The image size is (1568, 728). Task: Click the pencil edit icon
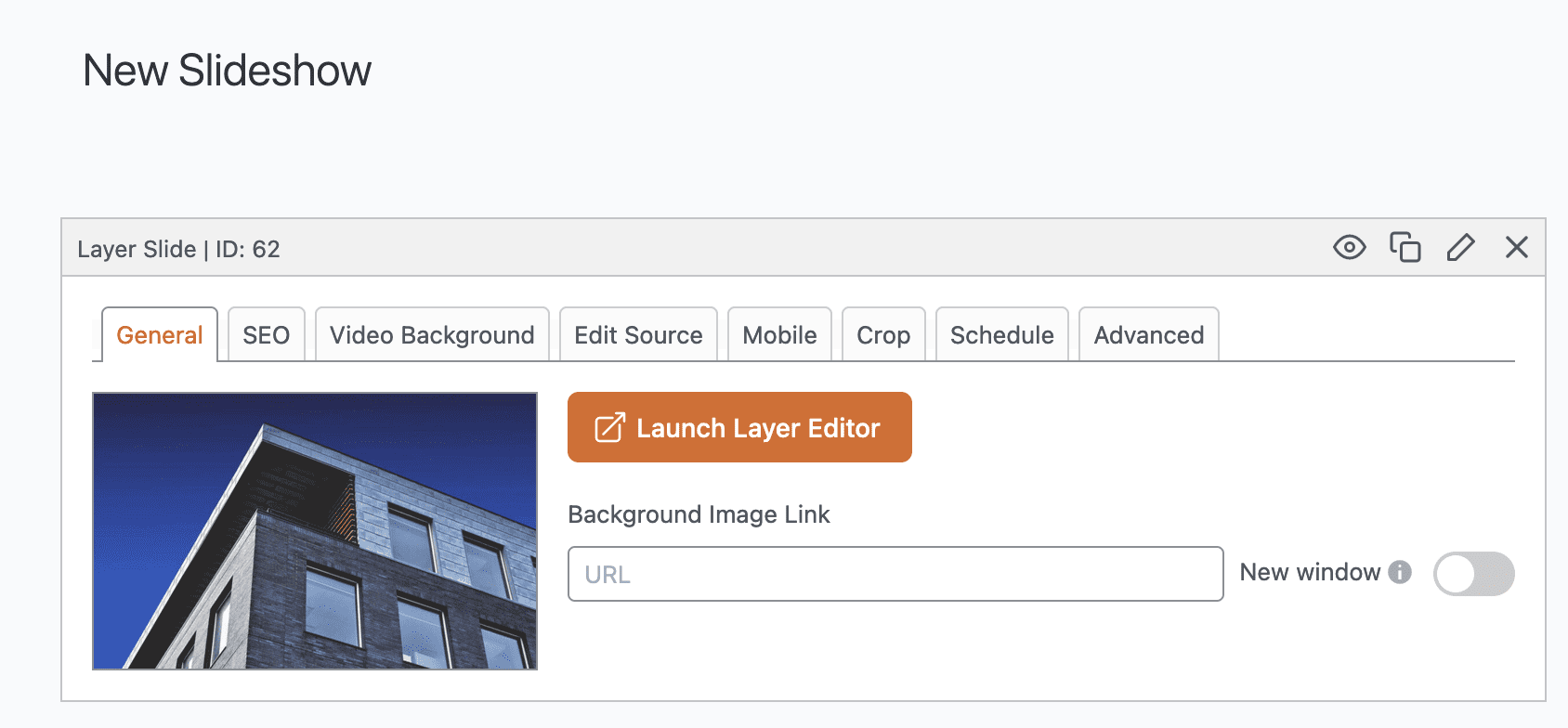pos(1460,247)
